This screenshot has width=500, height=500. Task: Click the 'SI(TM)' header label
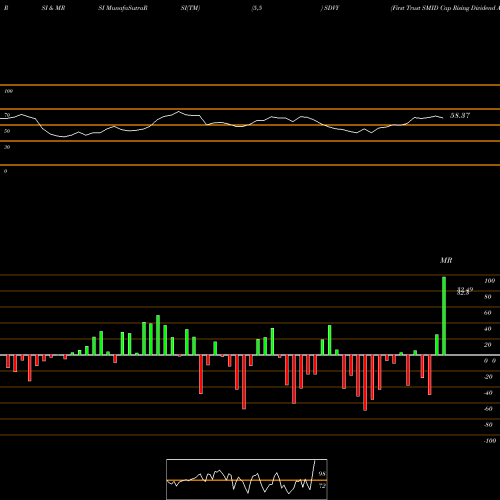[190, 8]
